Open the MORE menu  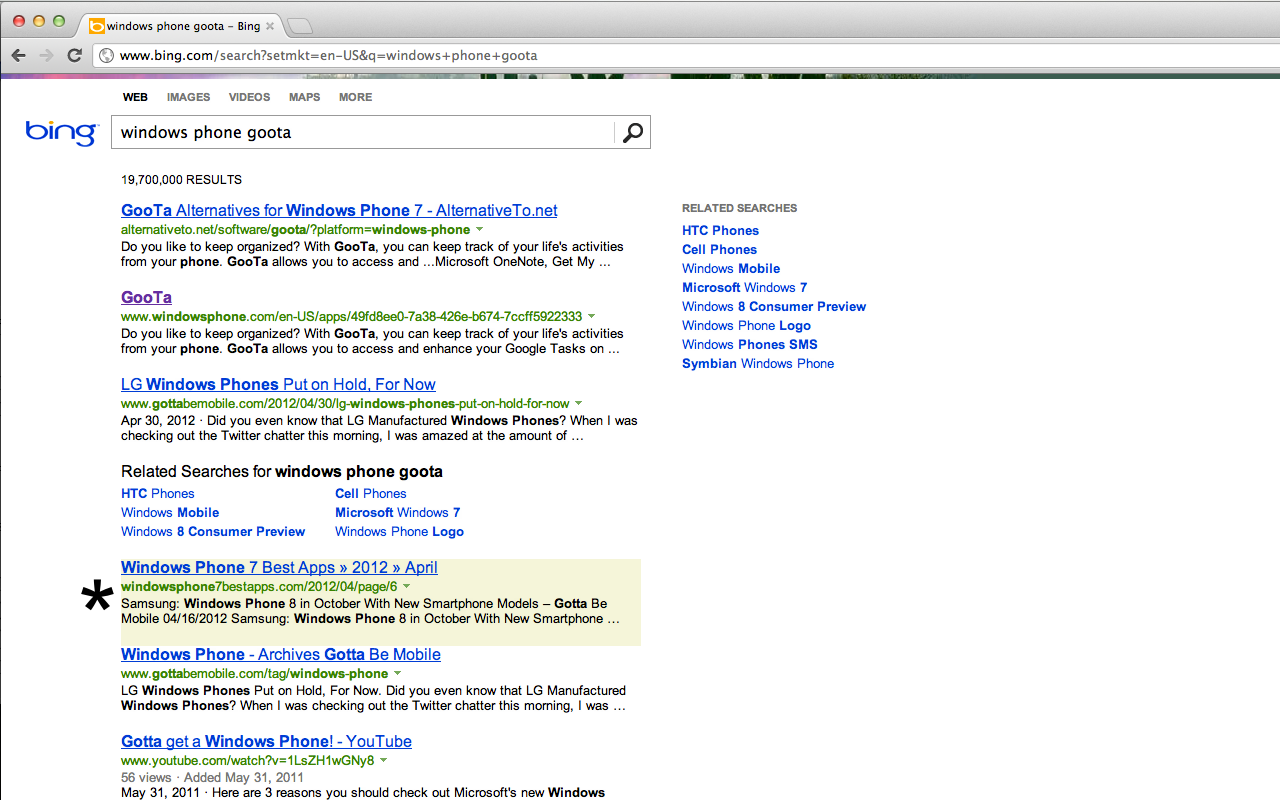tap(355, 97)
